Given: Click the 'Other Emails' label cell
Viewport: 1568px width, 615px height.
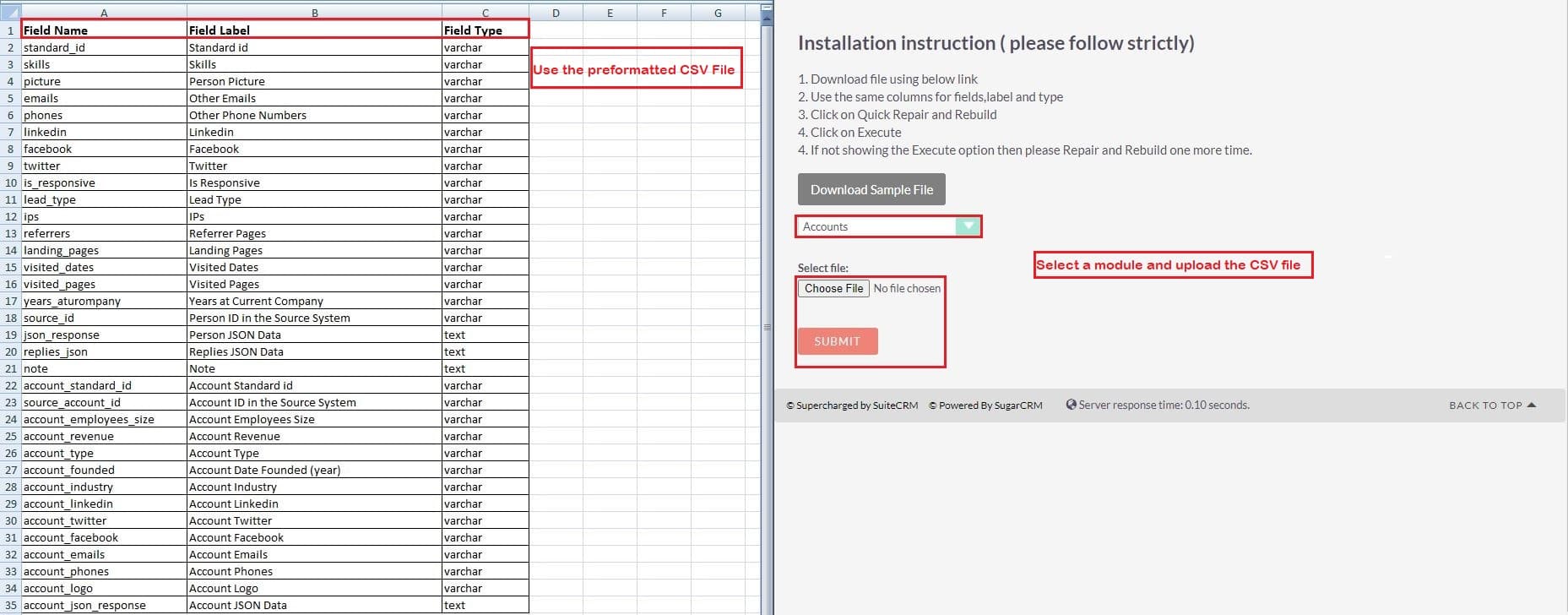Looking at the screenshot, I should pyautogui.click(x=315, y=98).
